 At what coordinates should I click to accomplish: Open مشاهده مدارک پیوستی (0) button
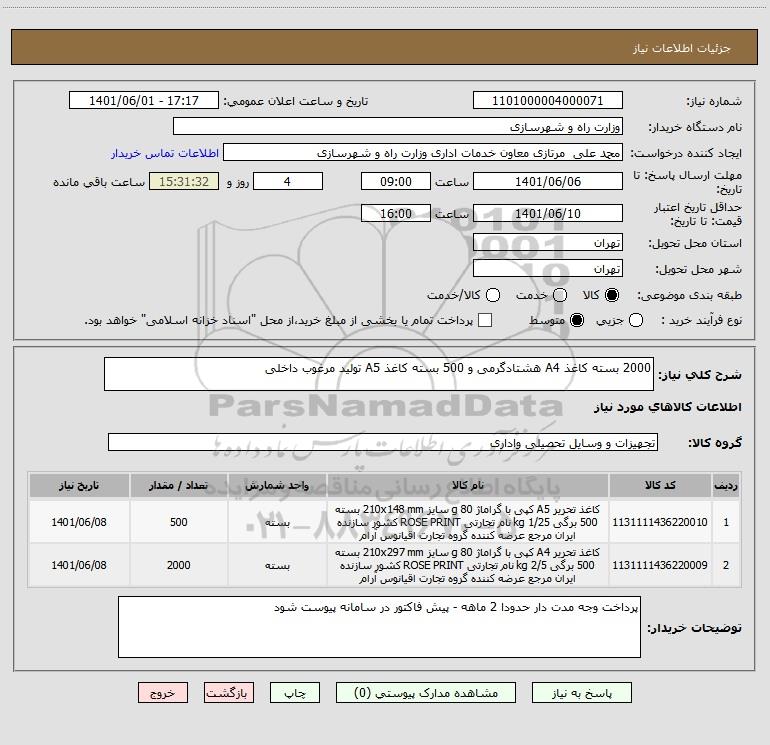pos(426,692)
